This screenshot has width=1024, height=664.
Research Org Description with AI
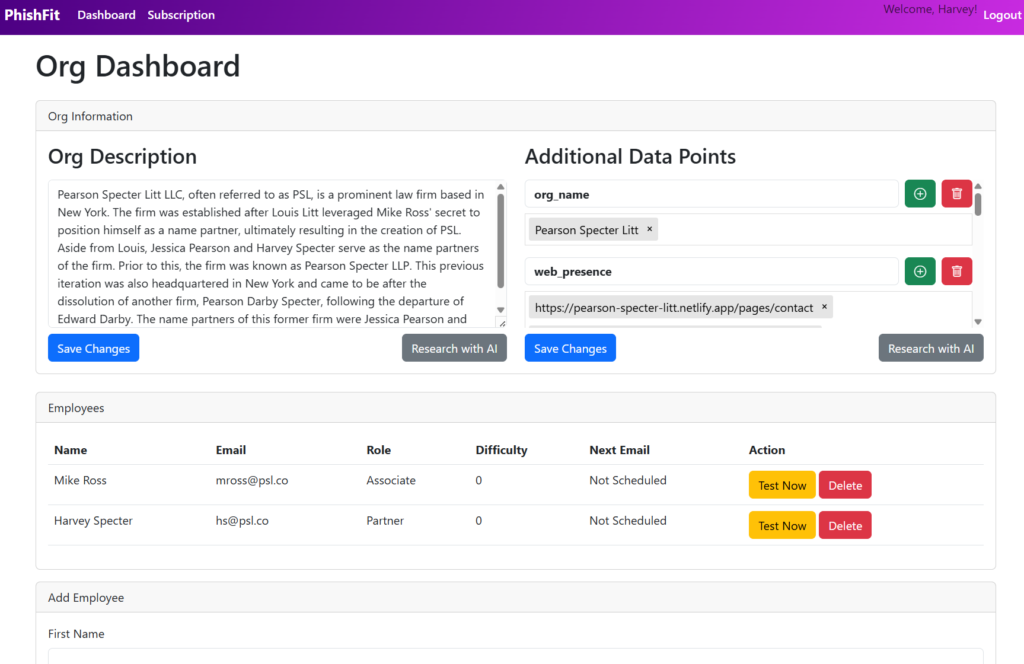tap(454, 348)
